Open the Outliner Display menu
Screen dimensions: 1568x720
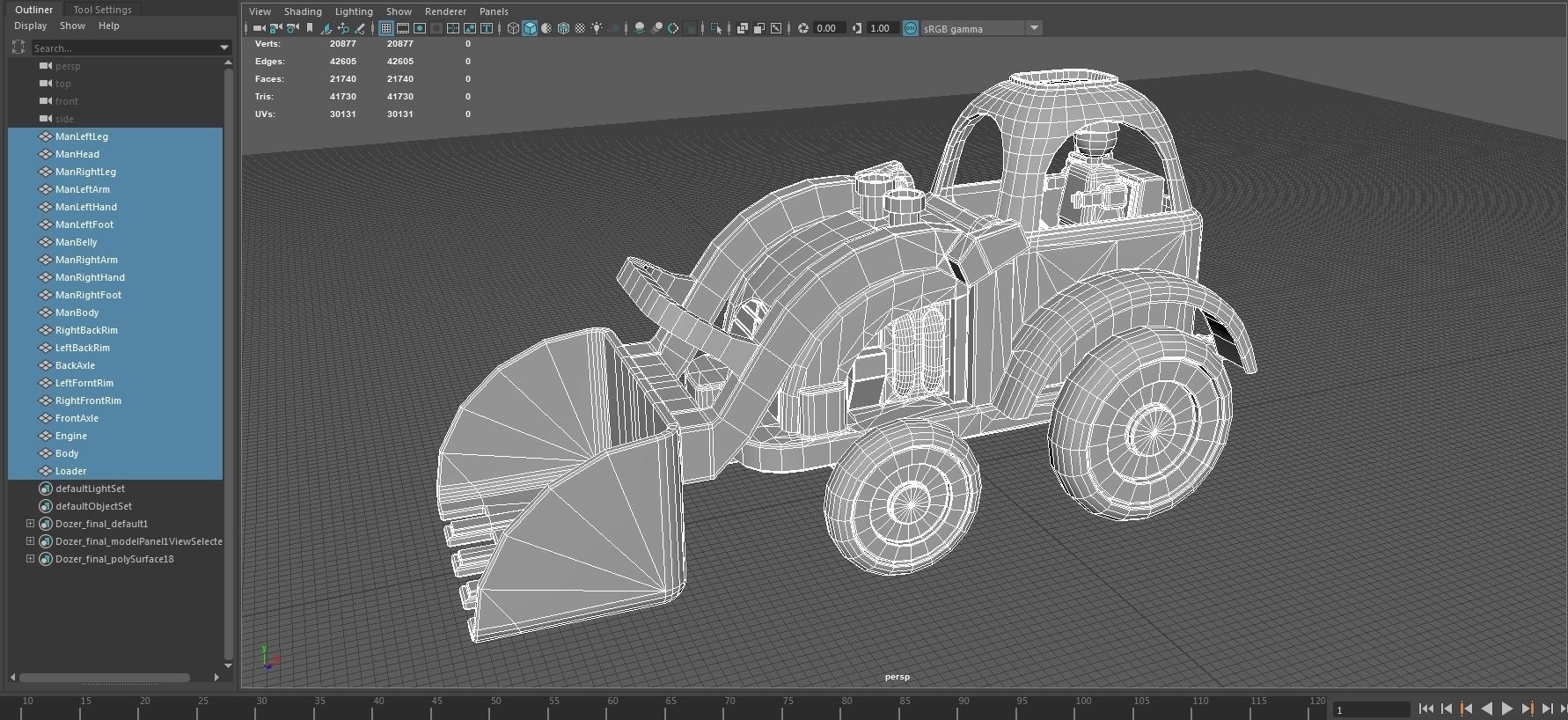tap(30, 26)
